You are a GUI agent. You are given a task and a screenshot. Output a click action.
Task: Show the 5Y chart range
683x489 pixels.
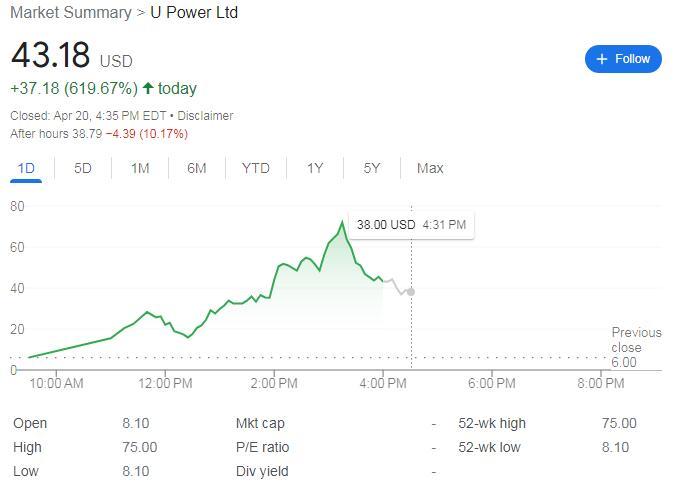[372, 168]
